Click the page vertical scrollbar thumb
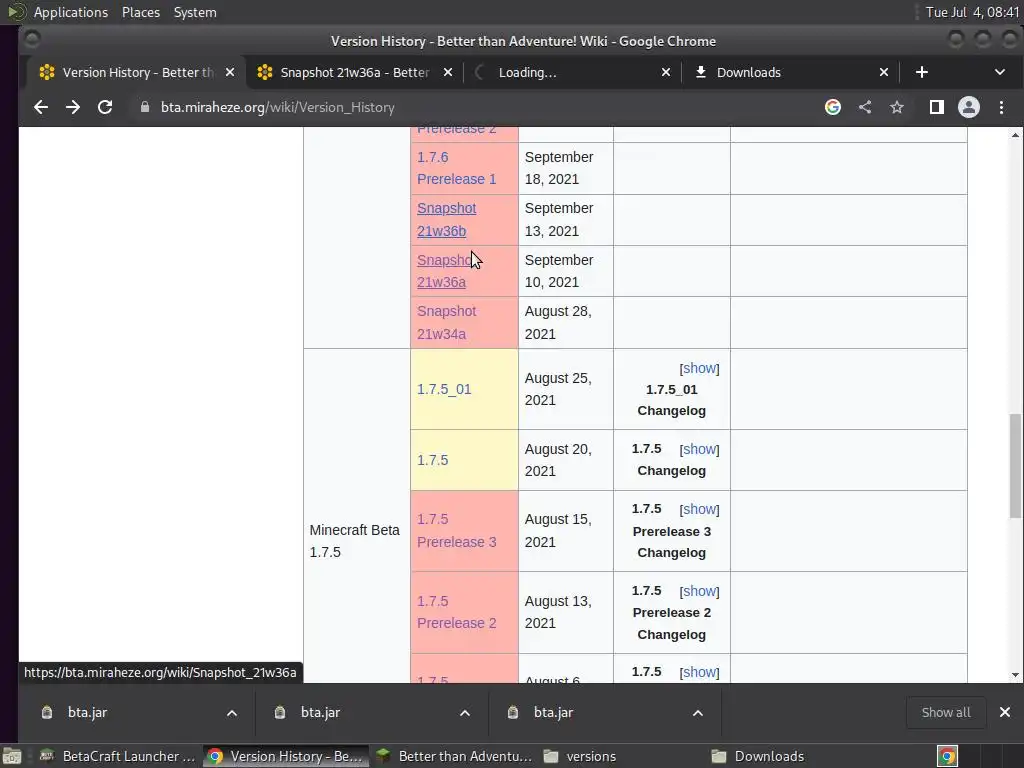The width and height of the screenshot is (1024, 768). click(1015, 466)
